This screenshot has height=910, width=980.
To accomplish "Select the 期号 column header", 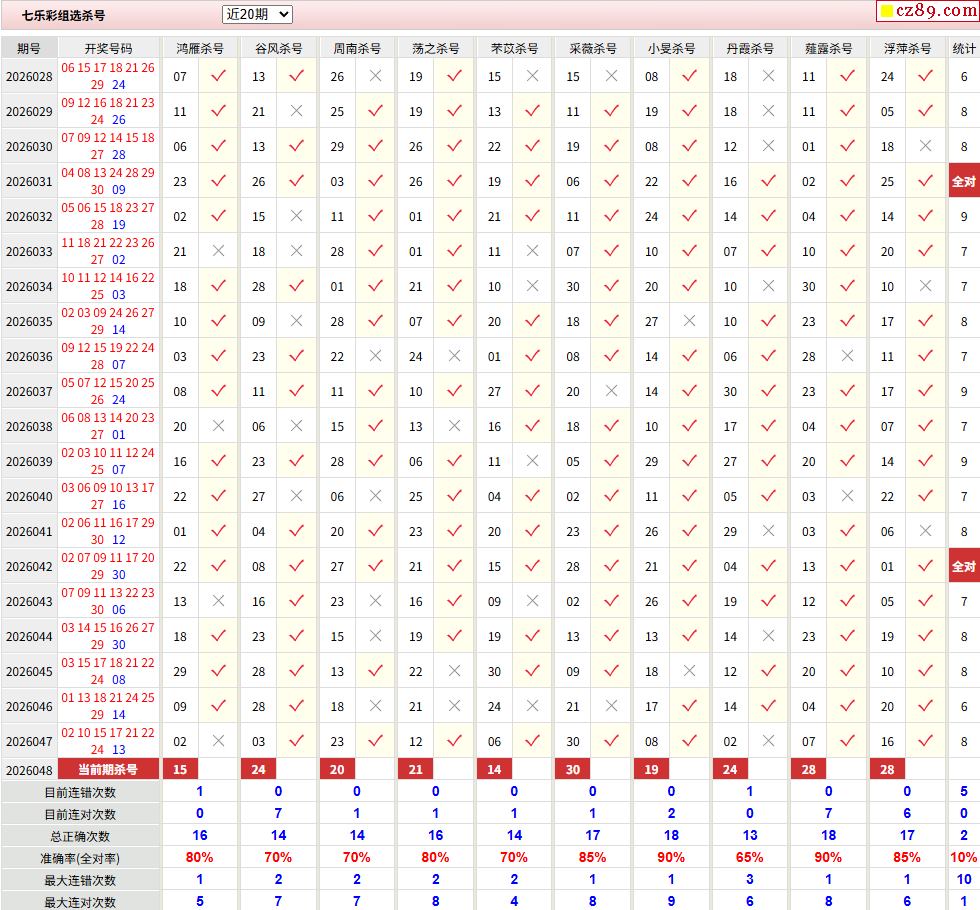I will pyautogui.click(x=29, y=48).
